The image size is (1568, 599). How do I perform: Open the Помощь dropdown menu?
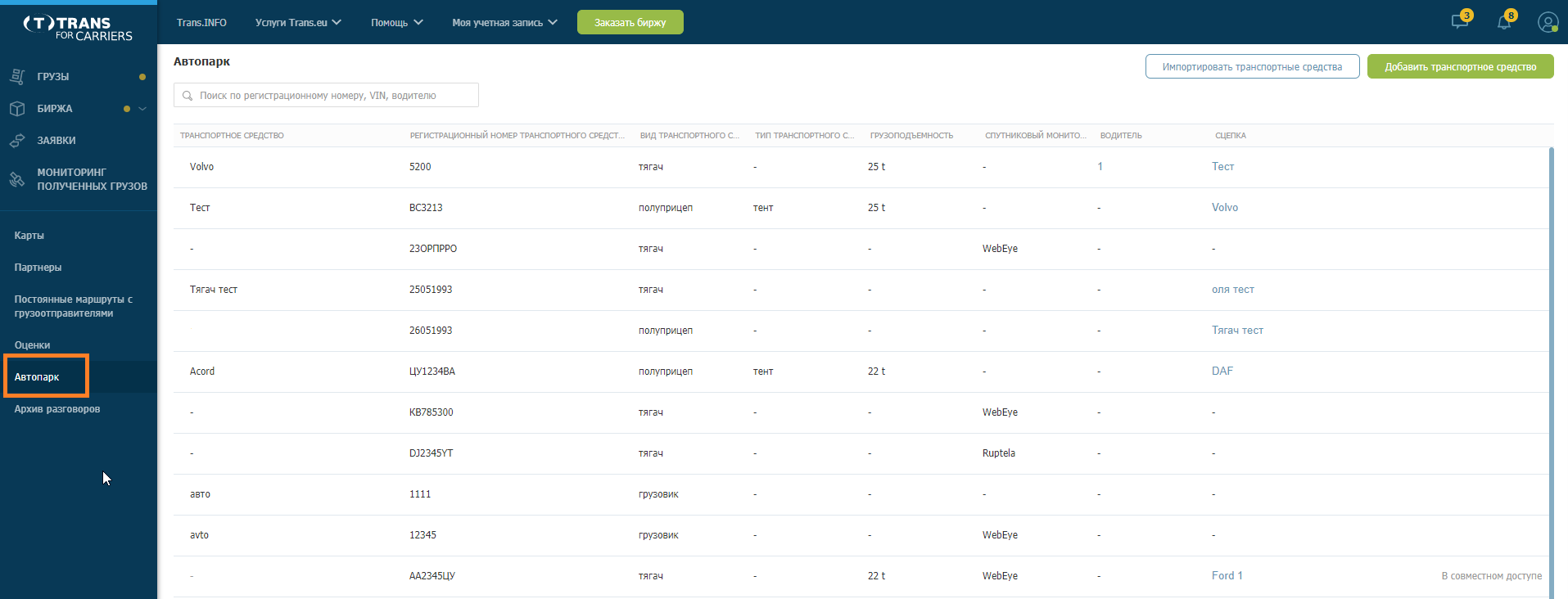point(397,22)
